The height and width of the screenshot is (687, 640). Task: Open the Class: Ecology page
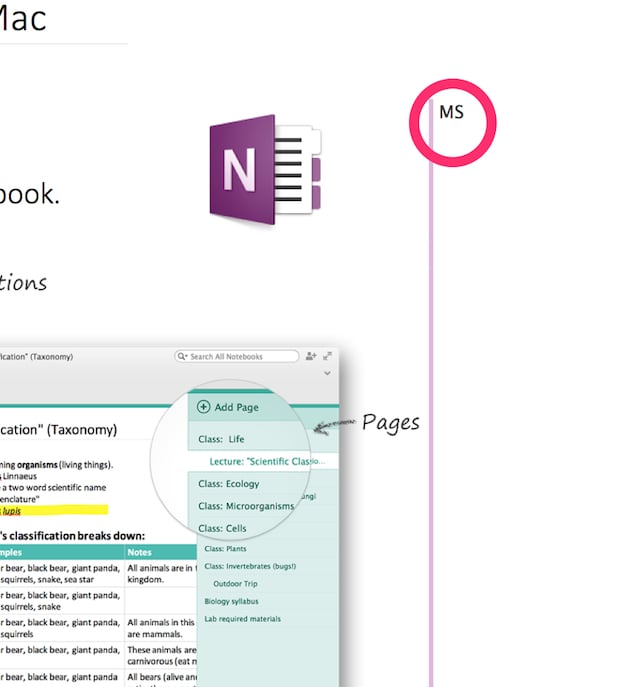229,484
